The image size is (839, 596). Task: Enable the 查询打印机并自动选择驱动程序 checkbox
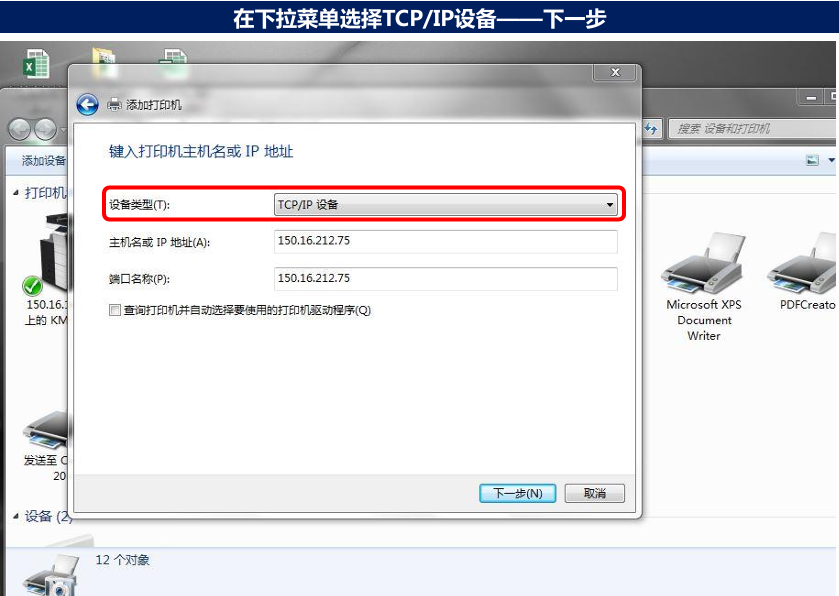tap(115, 310)
